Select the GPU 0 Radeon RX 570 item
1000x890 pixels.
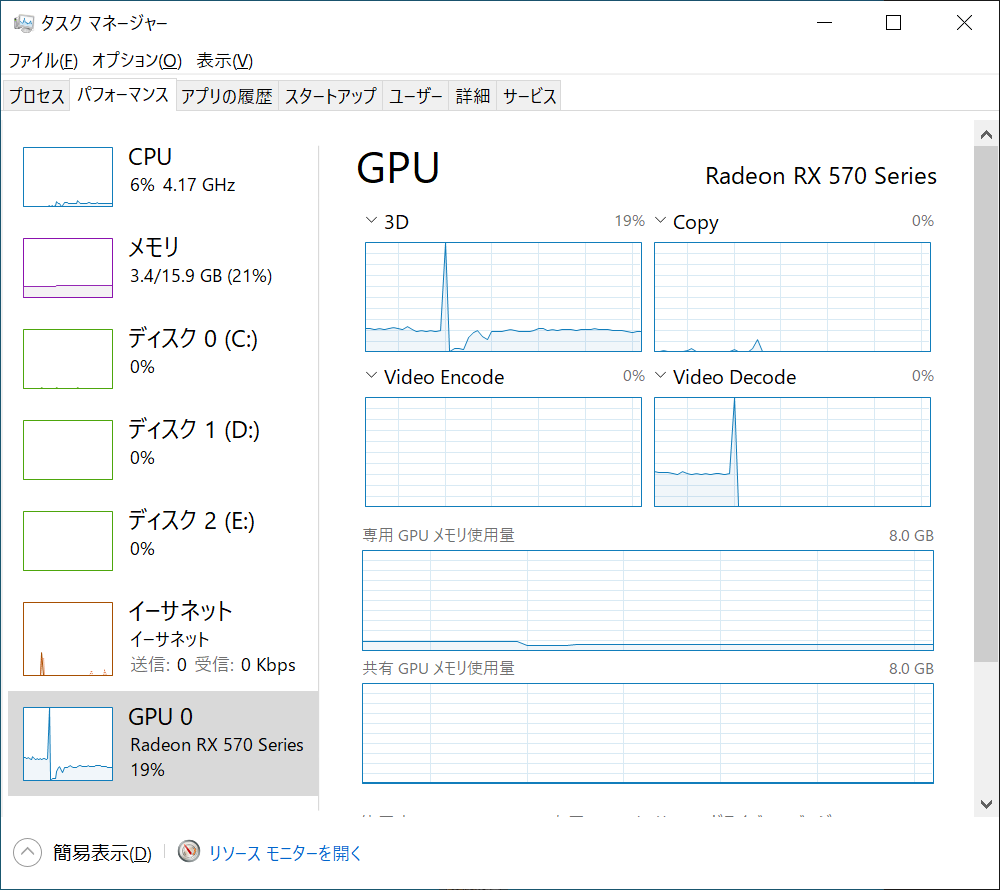163,742
